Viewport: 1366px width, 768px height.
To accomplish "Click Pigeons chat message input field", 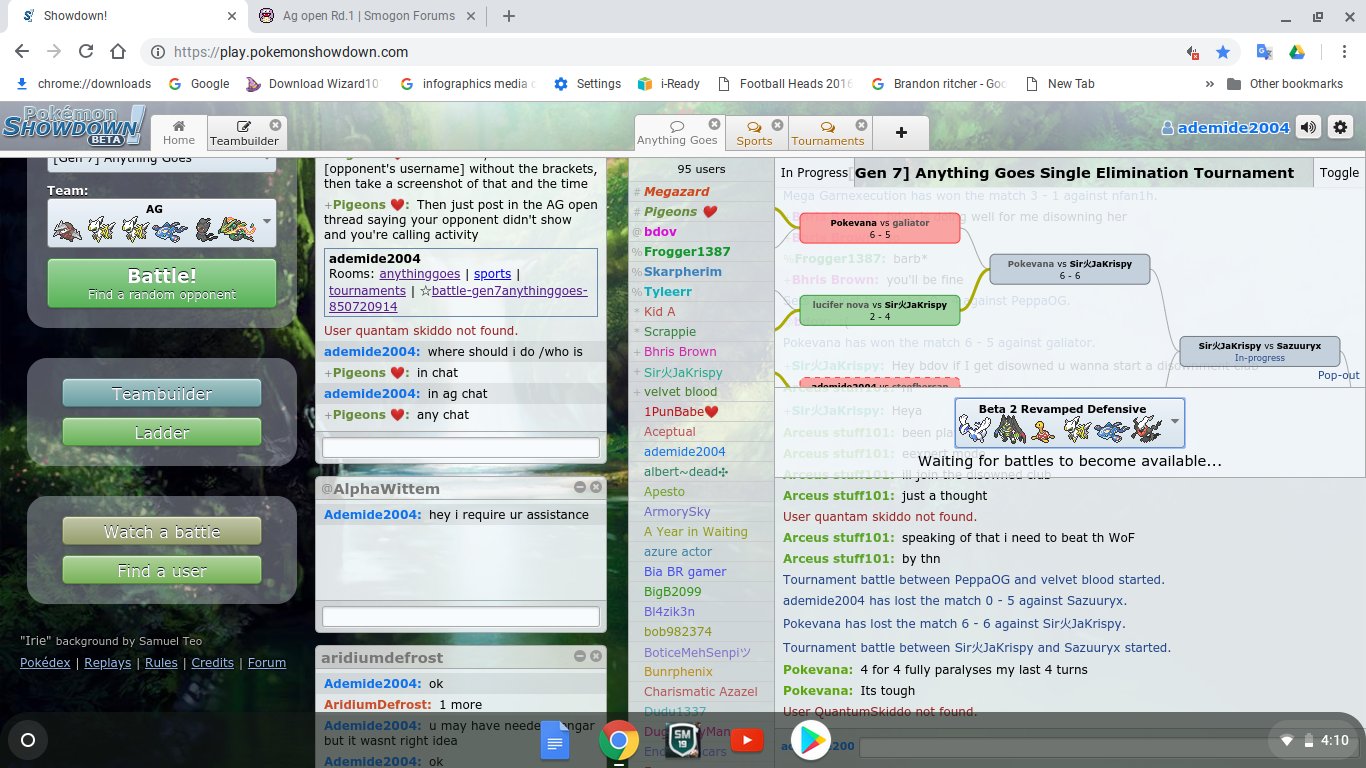I will point(461,447).
